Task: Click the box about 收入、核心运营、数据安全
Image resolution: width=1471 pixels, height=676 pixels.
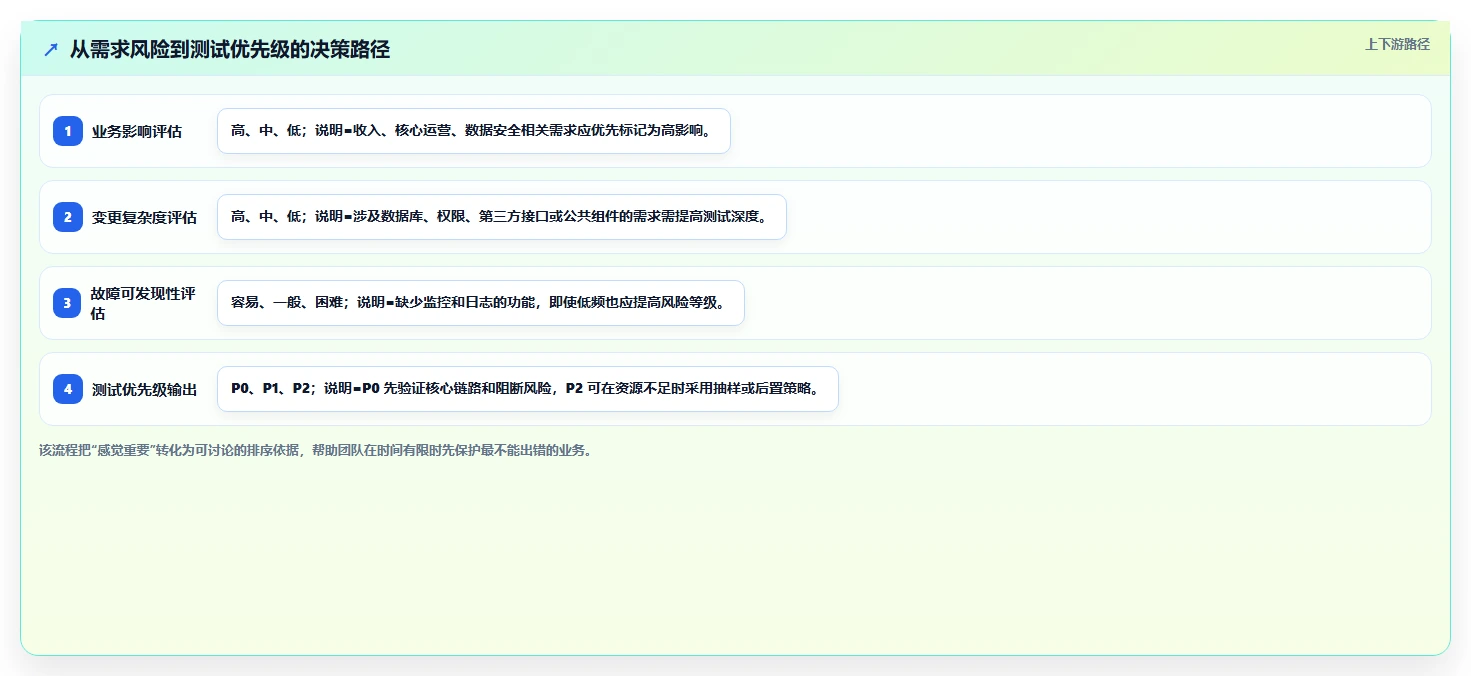Action: coord(474,131)
